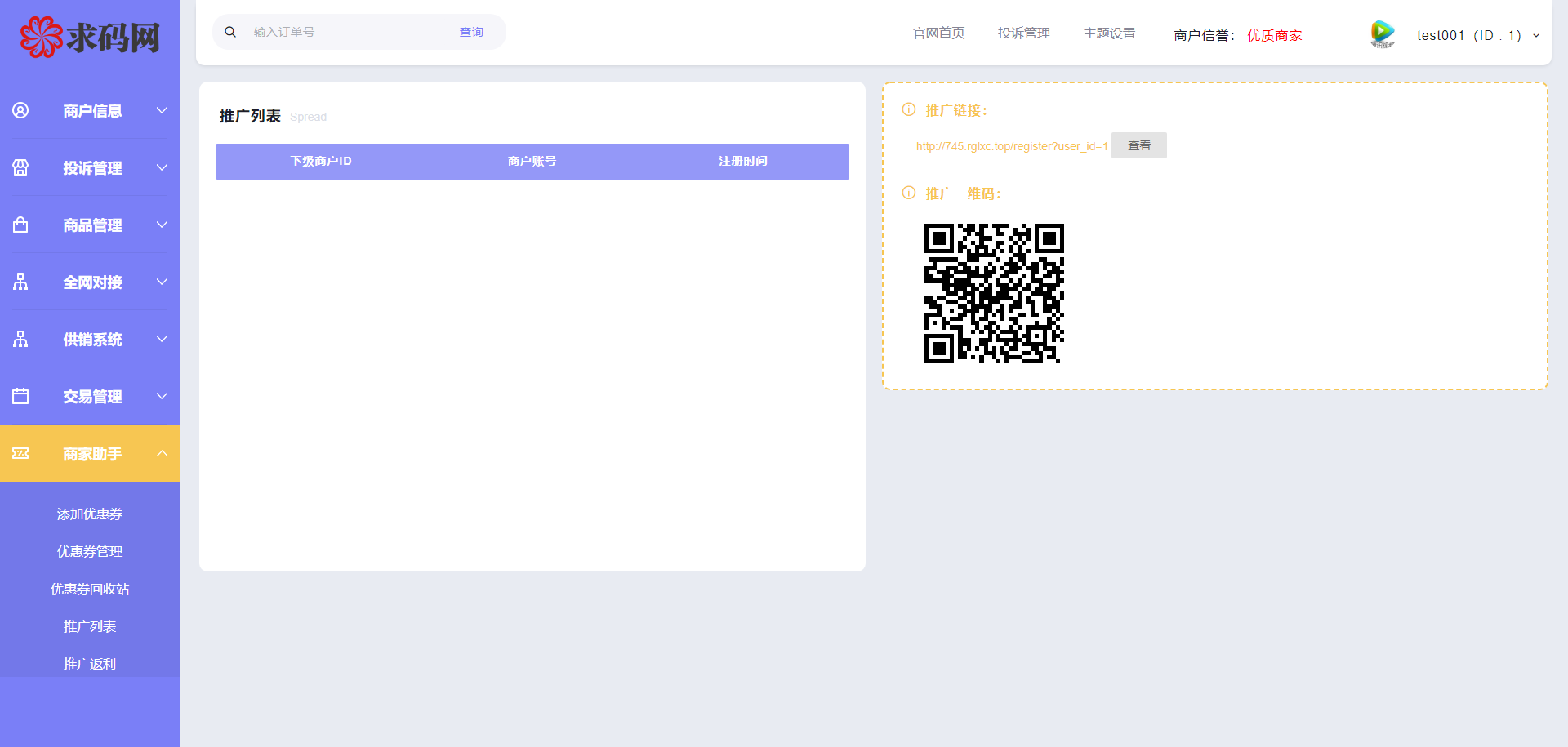Expand the 商户信息 menu chevron

coord(162,110)
